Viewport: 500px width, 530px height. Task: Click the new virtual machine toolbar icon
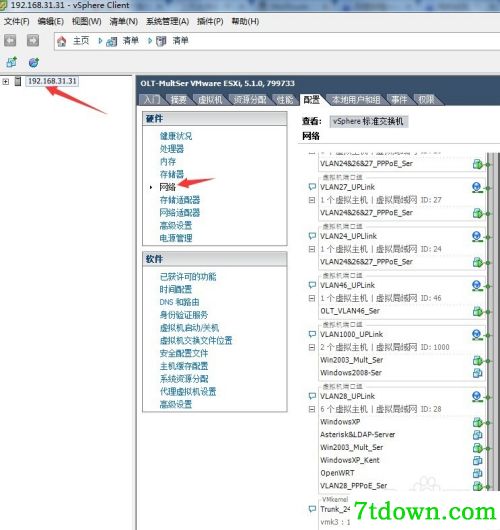point(12,62)
